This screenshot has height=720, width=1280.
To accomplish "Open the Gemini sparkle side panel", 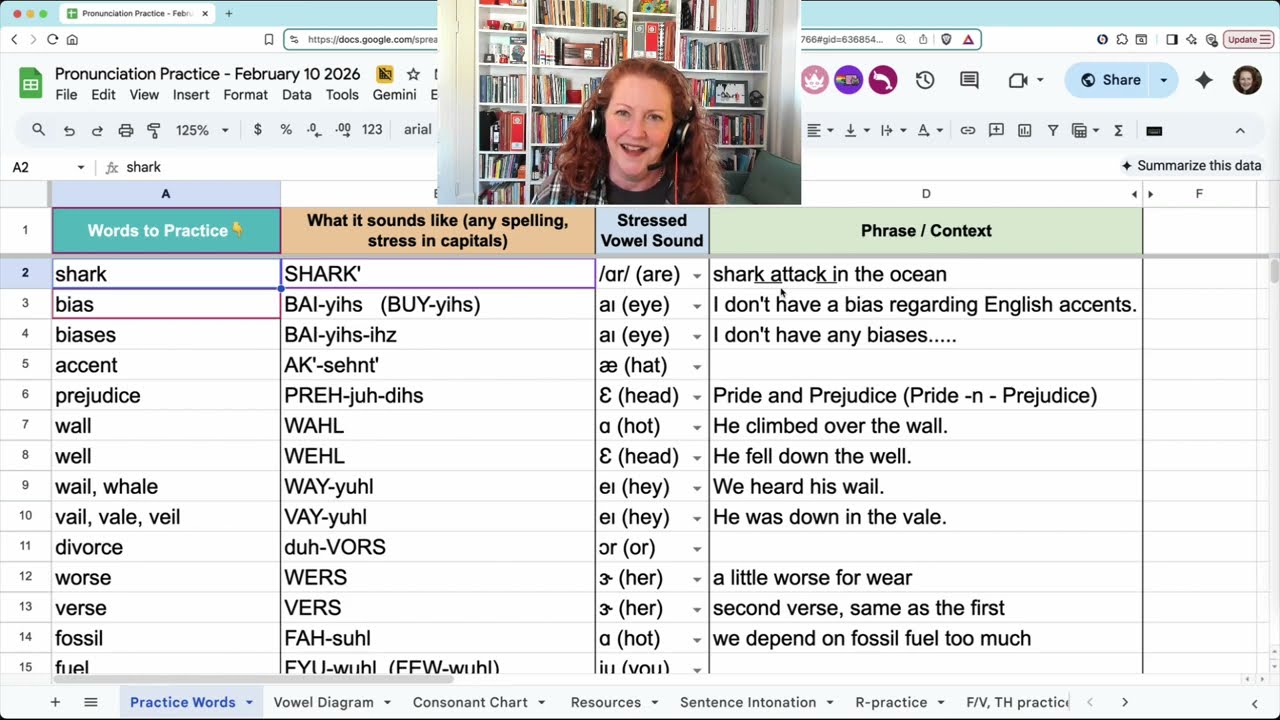I will coord(1204,80).
